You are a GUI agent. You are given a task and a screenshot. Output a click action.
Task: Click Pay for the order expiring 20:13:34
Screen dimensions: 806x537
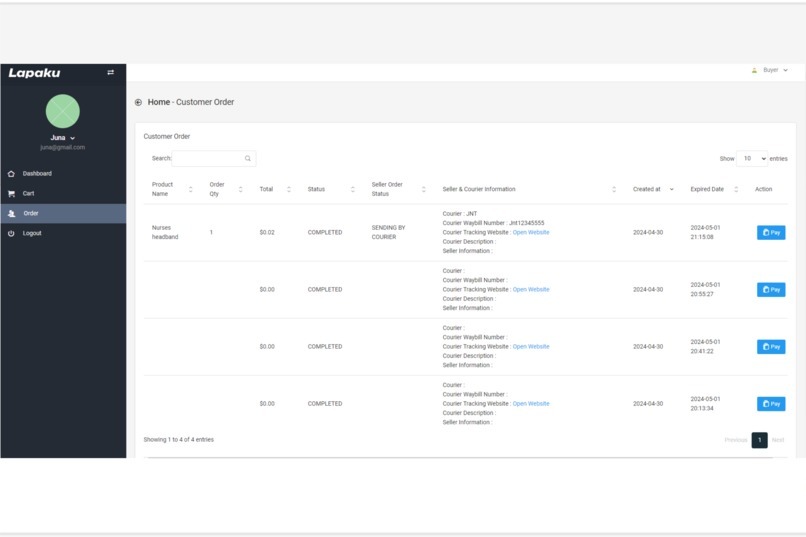coord(771,404)
